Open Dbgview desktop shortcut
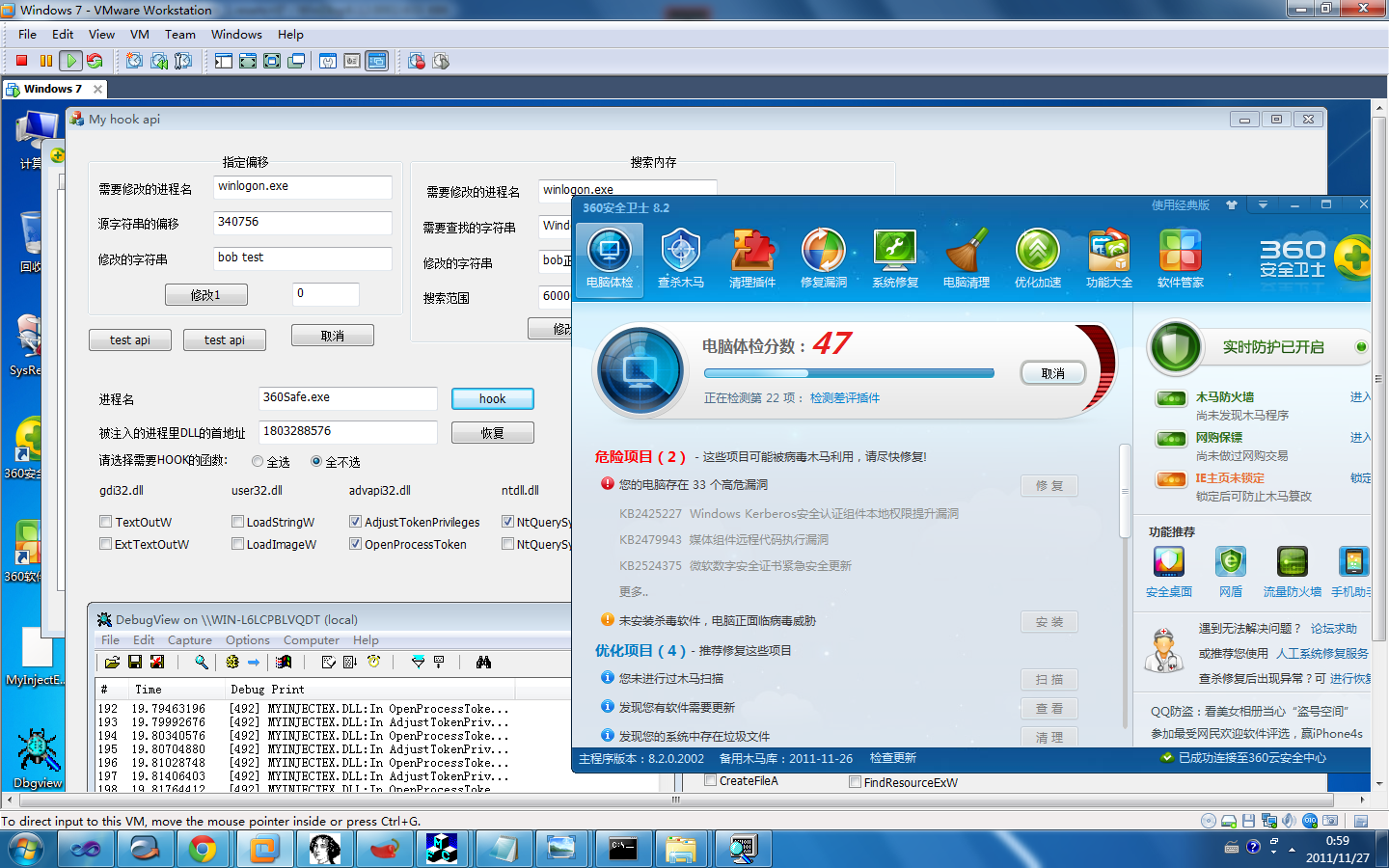Screen dimensions: 1389x868 pos(38,759)
